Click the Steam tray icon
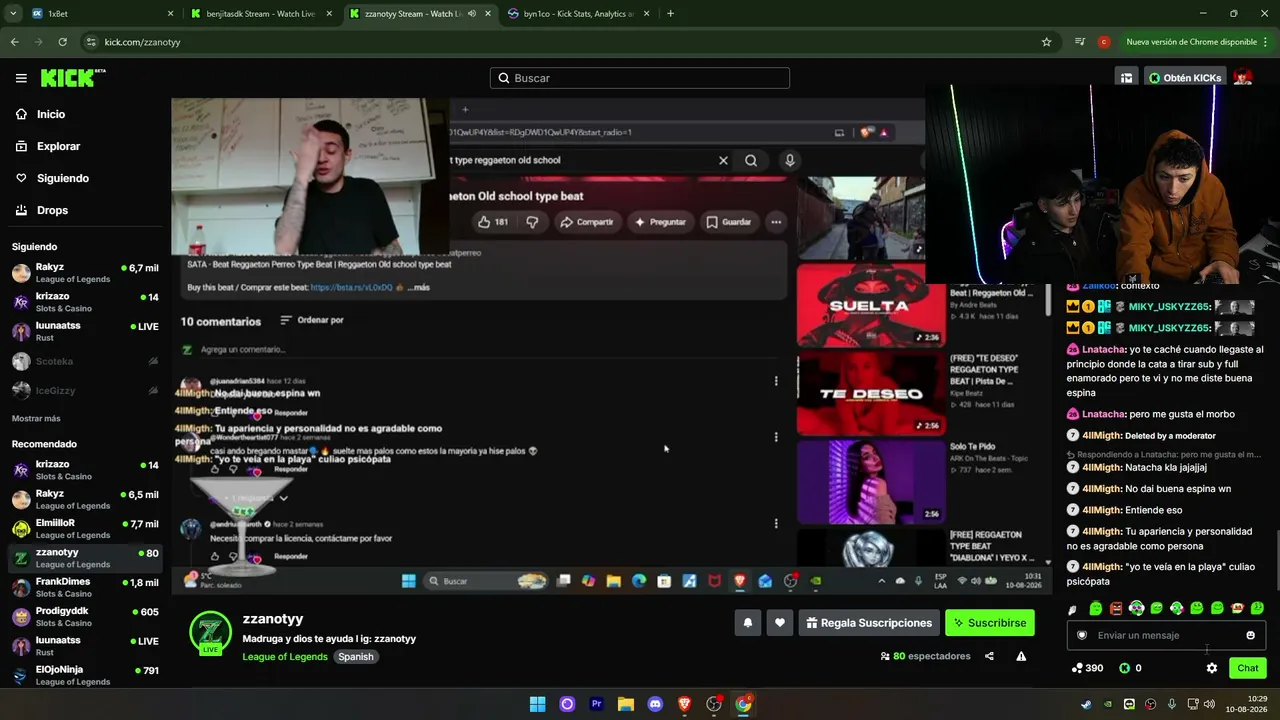1280x720 pixels. coord(1086,704)
